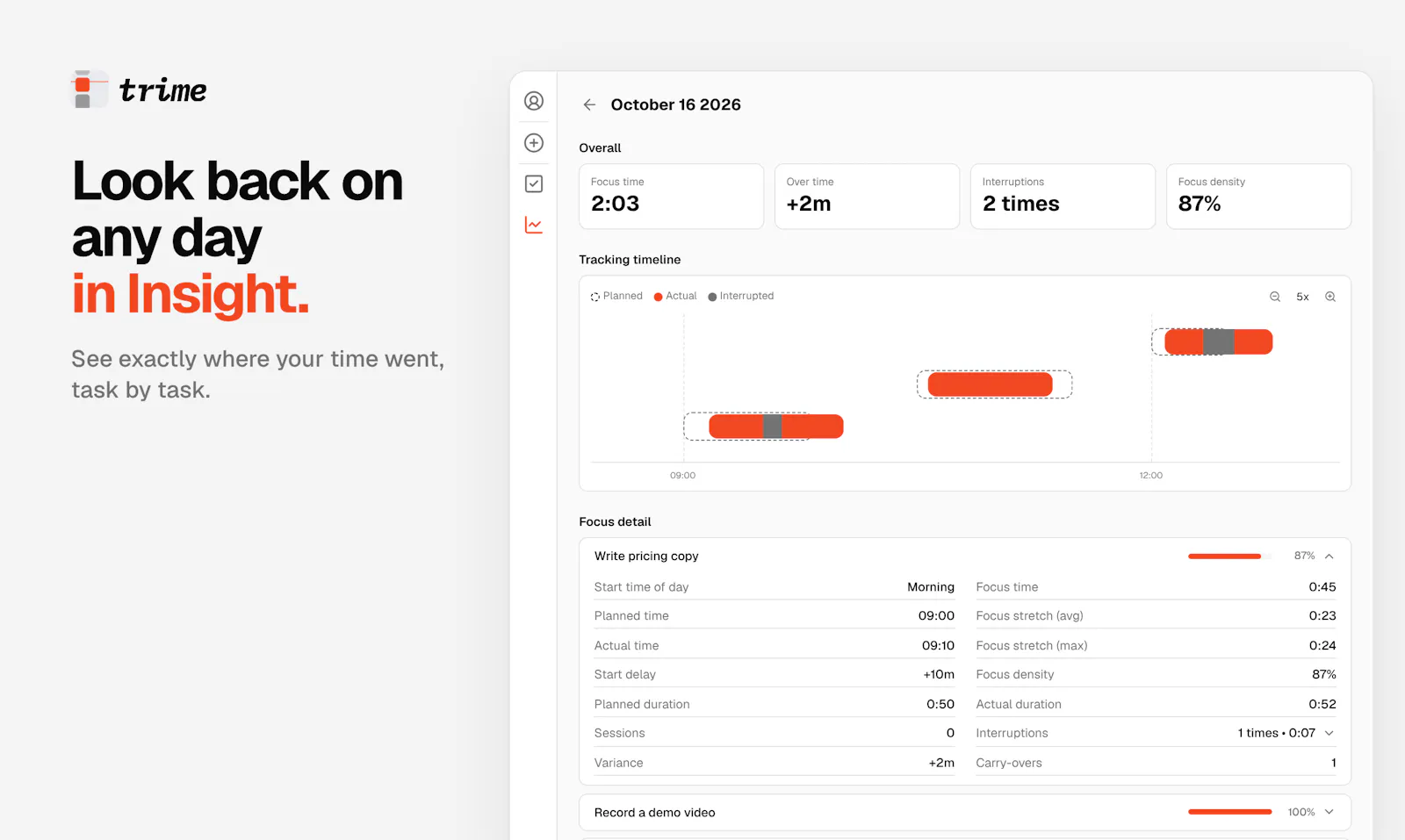
Task: Click the October 16 2026 title
Action: pos(676,104)
